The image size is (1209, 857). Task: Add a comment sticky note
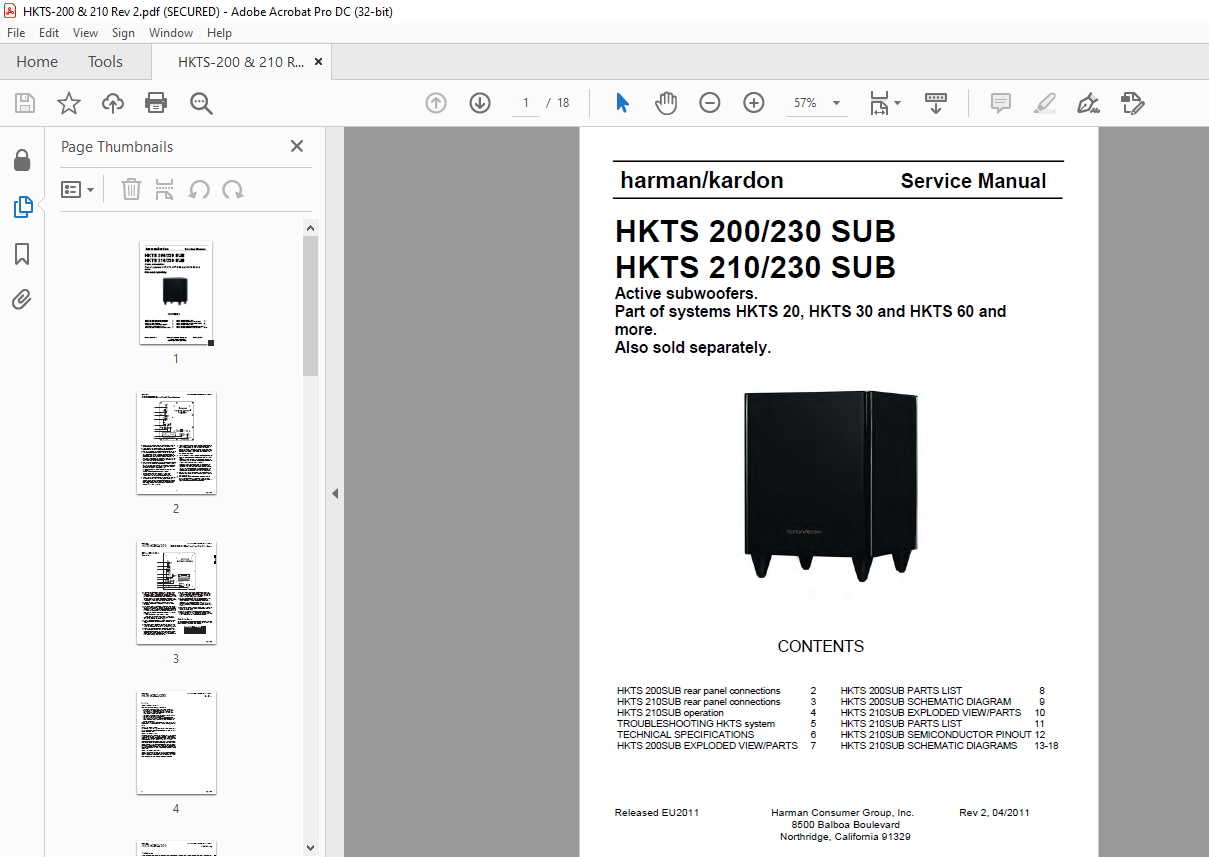tap(1000, 103)
